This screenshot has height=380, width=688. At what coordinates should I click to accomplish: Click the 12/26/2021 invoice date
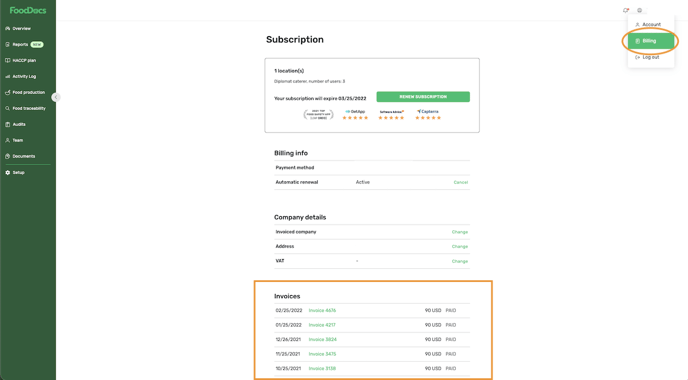(x=288, y=340)
